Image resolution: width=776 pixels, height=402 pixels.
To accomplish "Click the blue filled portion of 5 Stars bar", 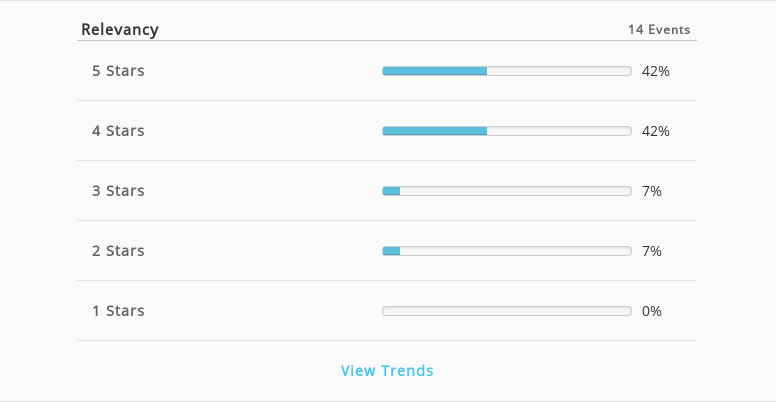I will tap(435, 71).
